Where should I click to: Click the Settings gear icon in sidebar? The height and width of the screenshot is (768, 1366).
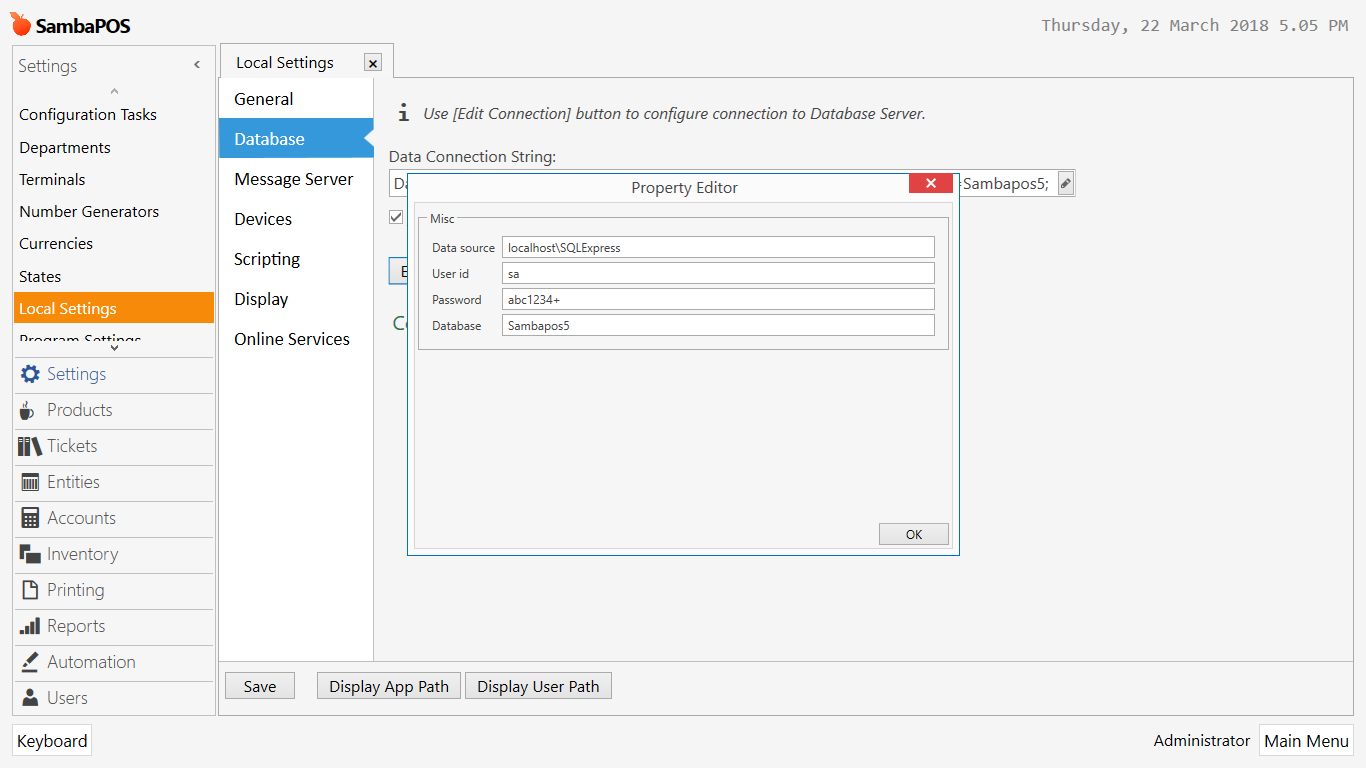(x=30, y=374)
